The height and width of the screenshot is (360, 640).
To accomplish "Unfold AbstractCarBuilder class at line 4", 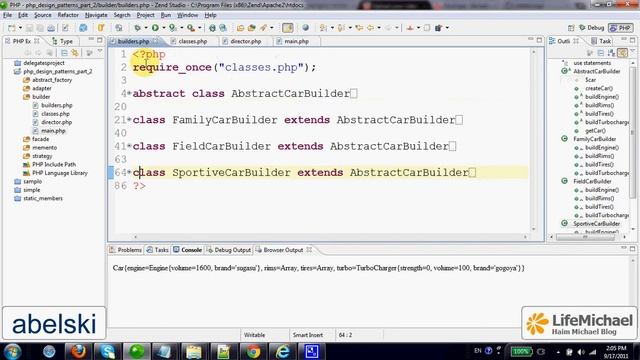I will point(129,93).
